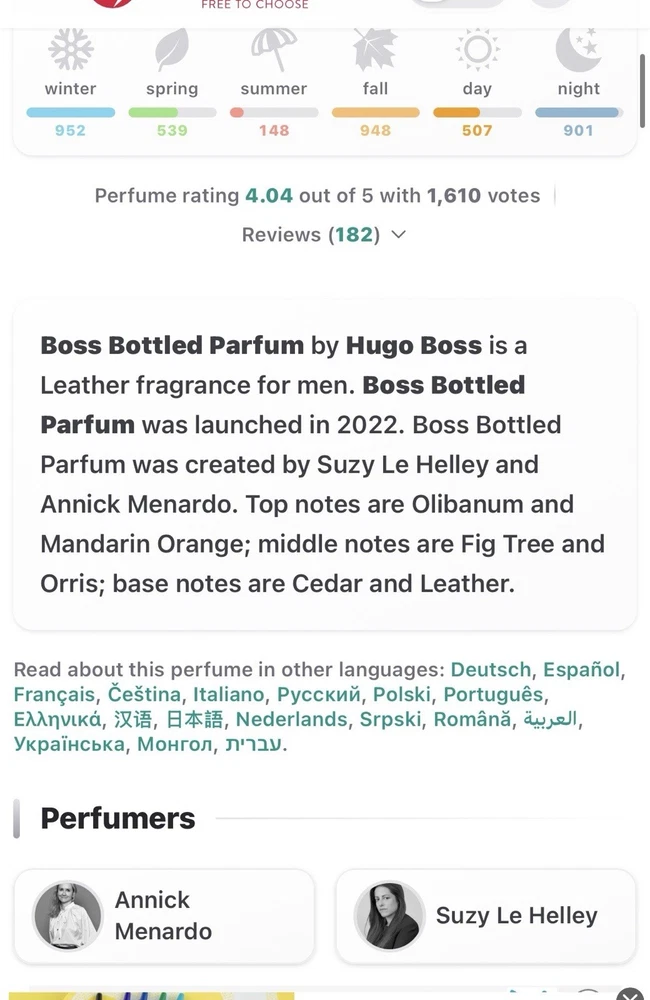Screen dimensions: 650x1000
Task: Click the summer umbrella icon
Action: click(273, 50)
